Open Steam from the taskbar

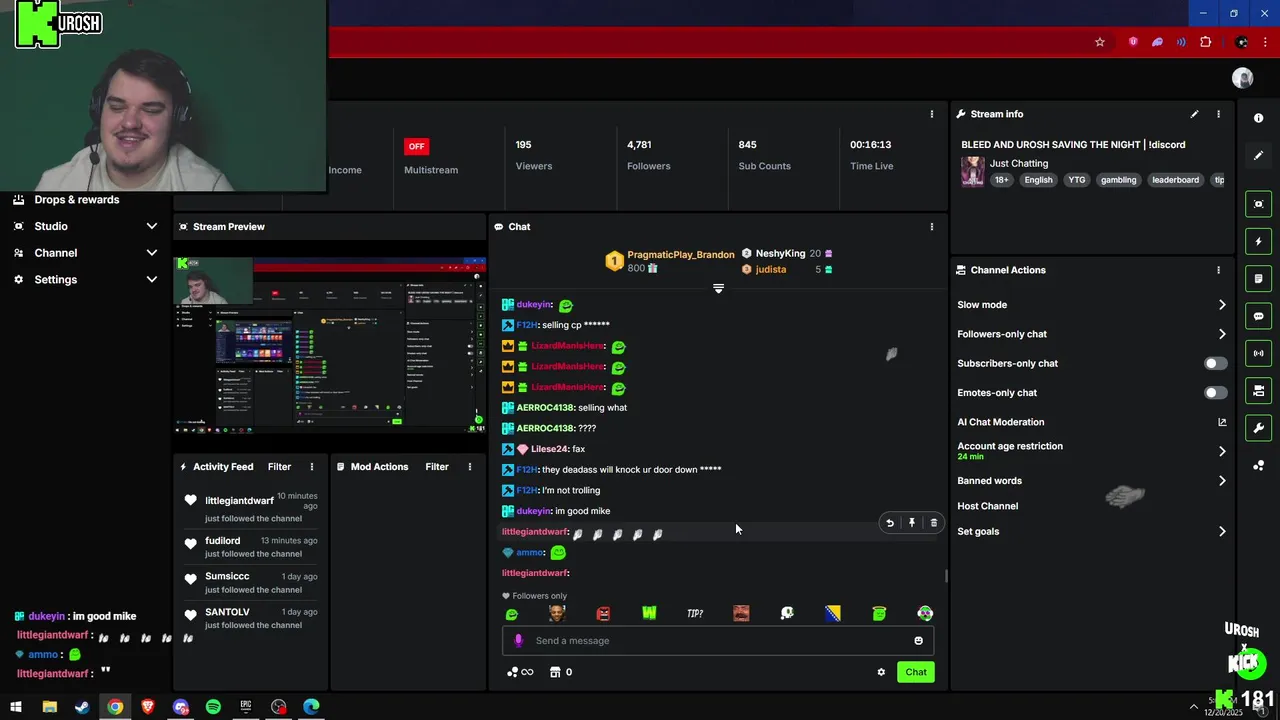click(82, 707)
